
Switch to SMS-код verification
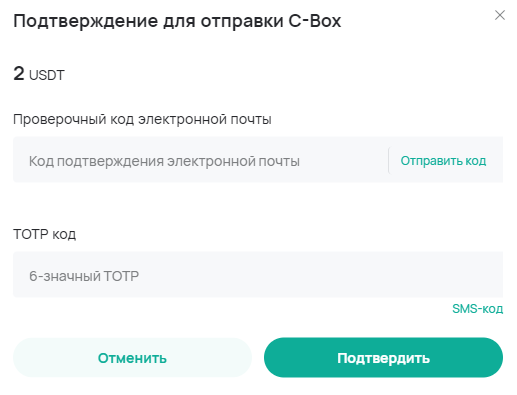click(477, 309)
